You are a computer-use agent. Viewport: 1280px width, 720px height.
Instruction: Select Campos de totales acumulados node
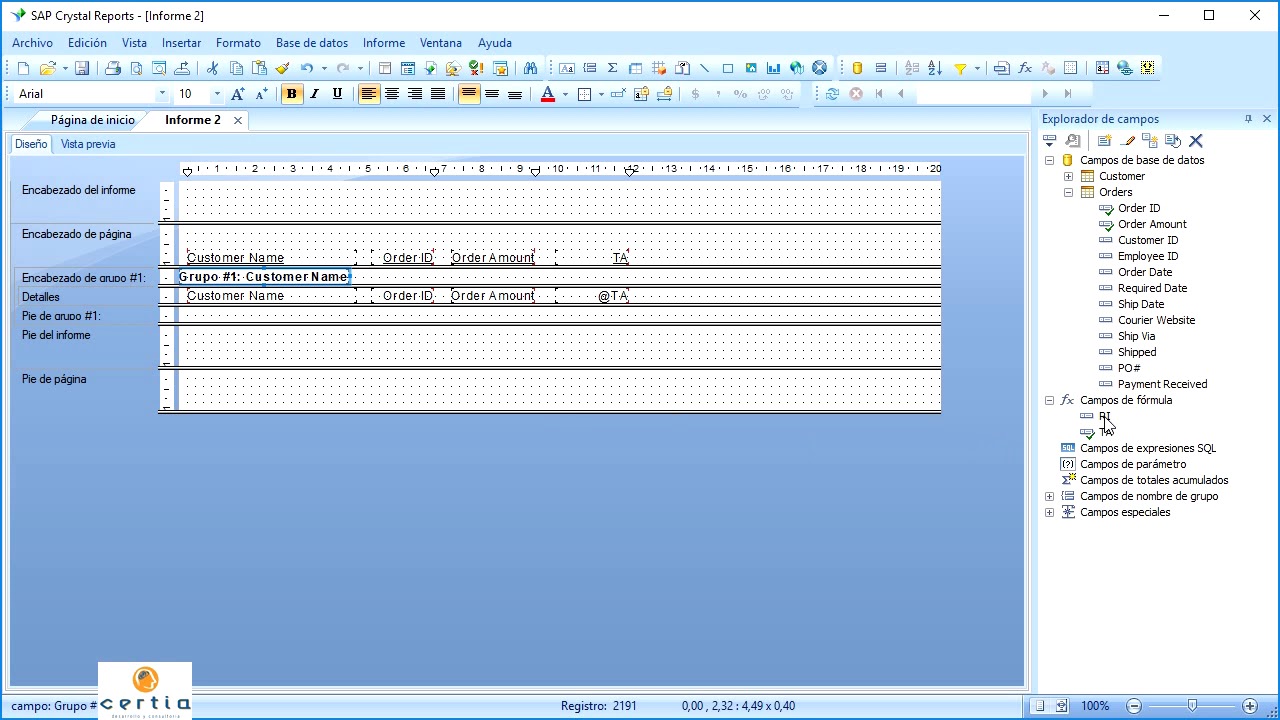tap(1154, 480)
